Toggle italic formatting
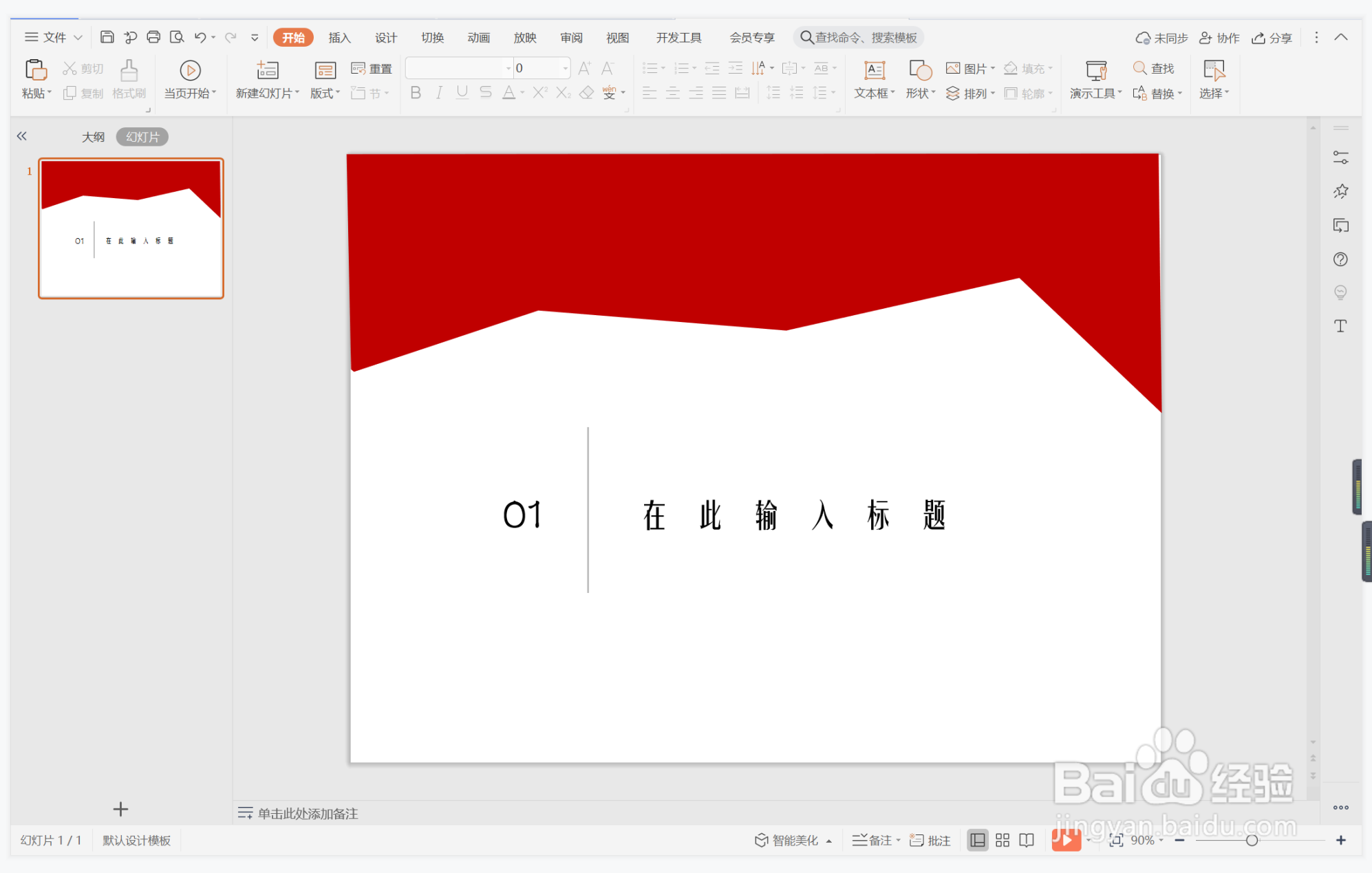Viewport: 1372px width, 873px height. [438, 92]
